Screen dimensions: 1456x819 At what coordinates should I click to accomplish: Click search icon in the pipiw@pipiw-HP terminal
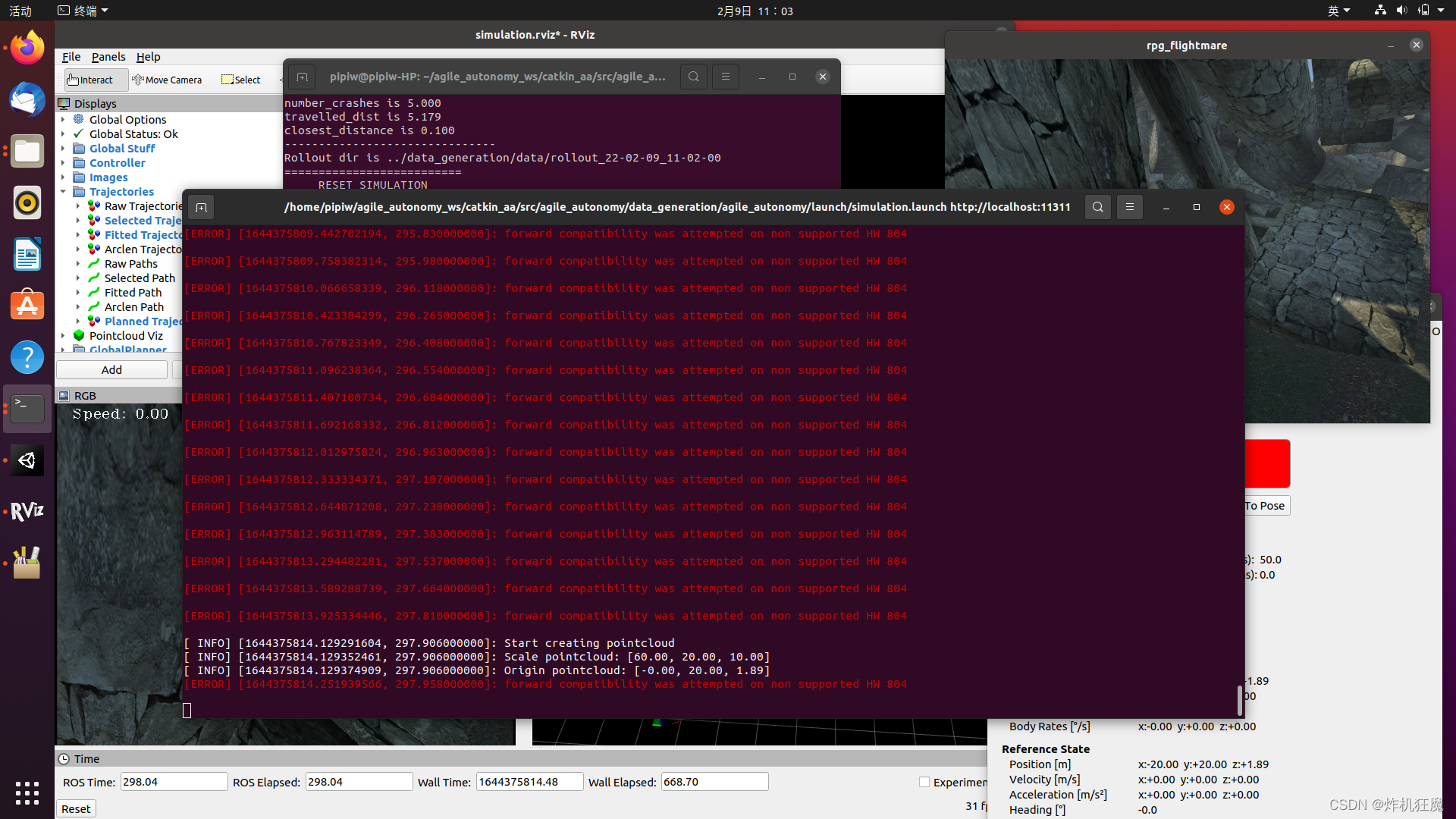click(693, 77)
